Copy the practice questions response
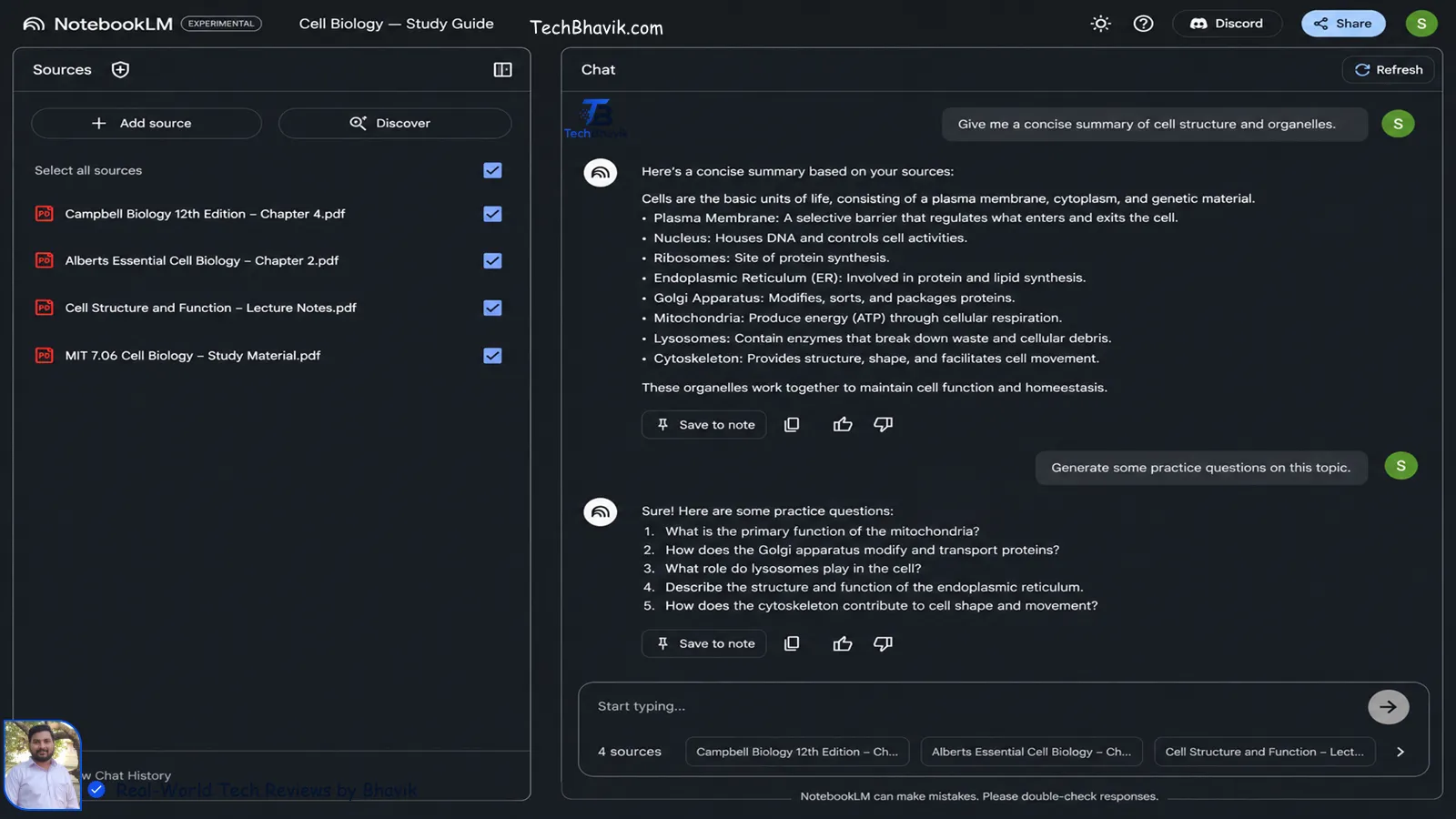Screen dimensions: 1456x819 (x=792, y=643)
